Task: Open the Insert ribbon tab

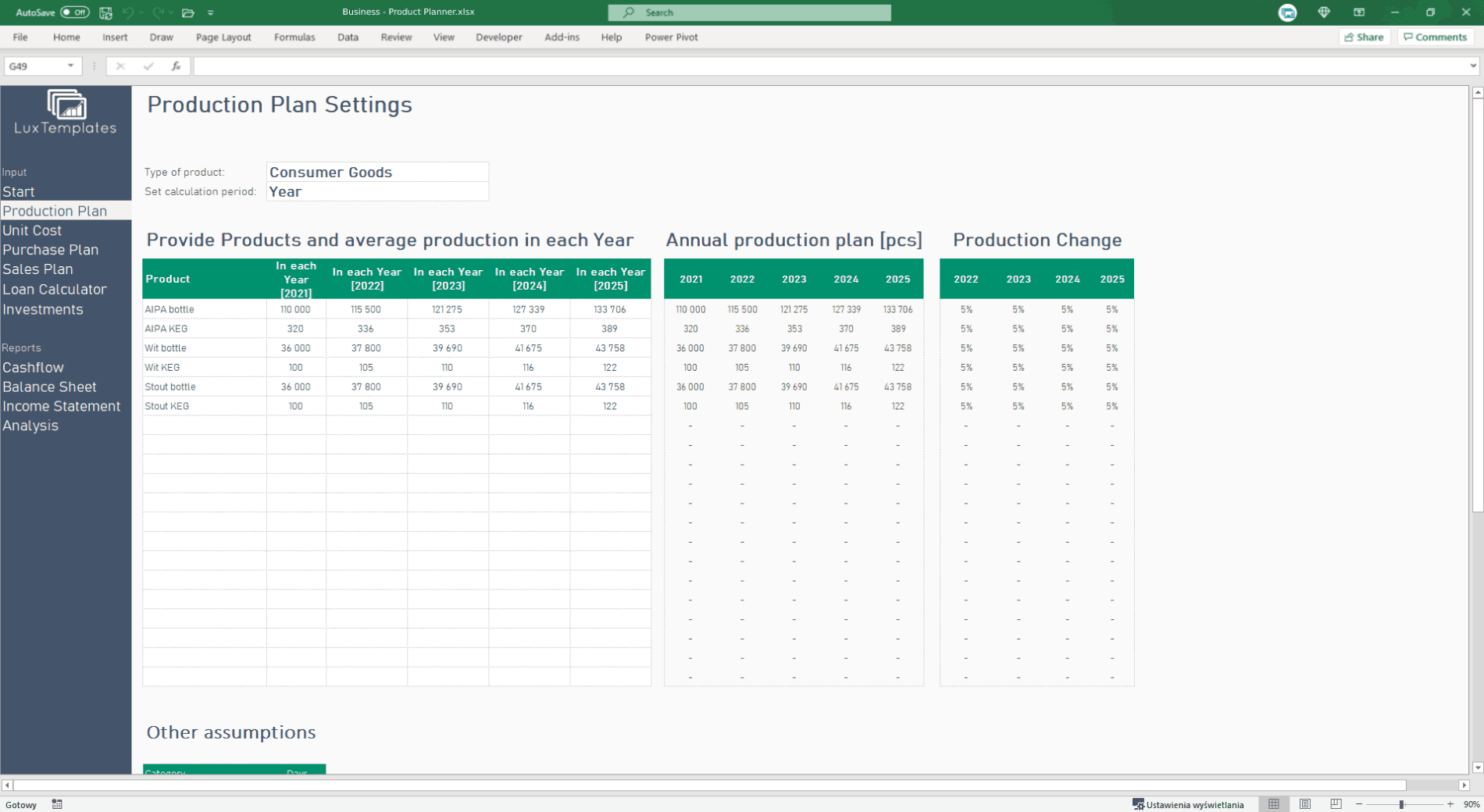Action: pyautogui.click(x=115, y=37)
